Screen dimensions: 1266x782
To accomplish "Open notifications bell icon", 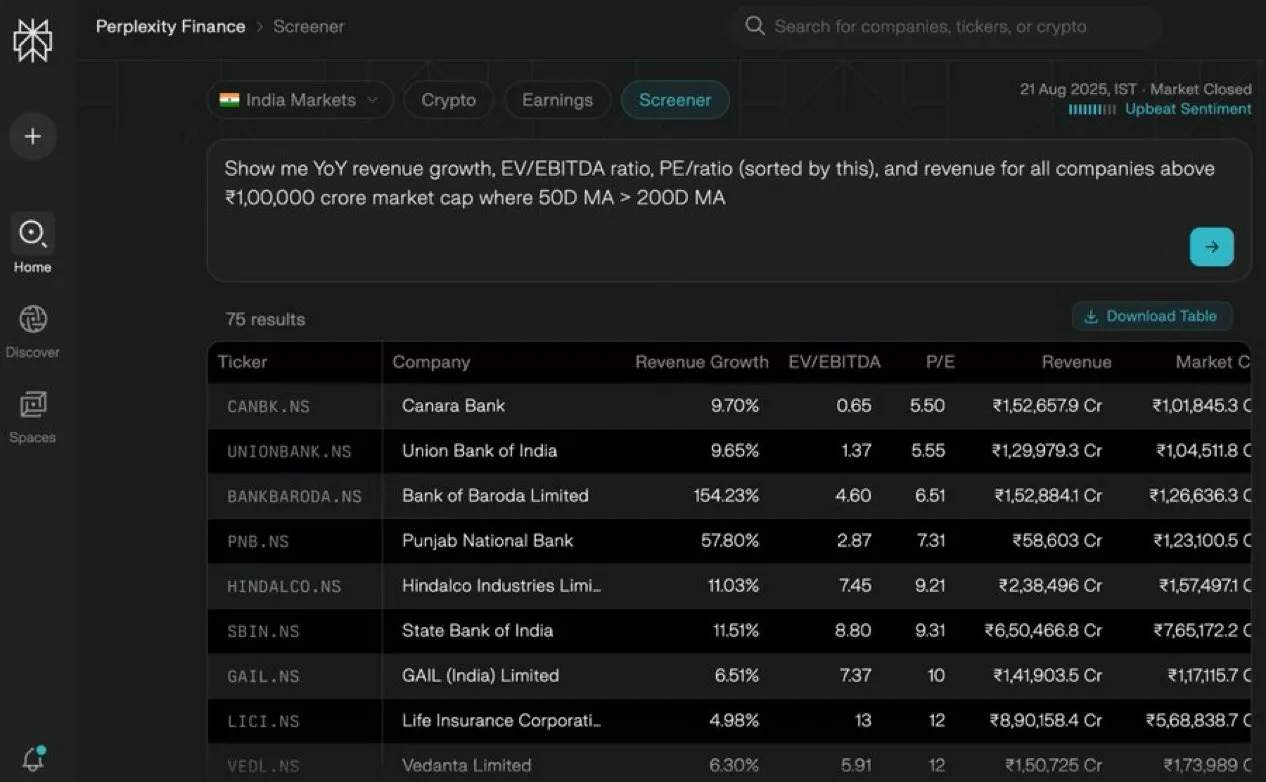I will tap(33, 758).
